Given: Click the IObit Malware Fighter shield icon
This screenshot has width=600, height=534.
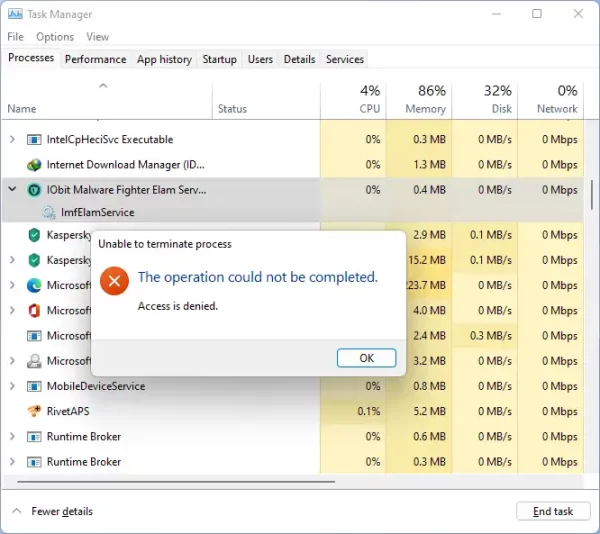Looking at the screenshot, I should (x=34, y=190).
